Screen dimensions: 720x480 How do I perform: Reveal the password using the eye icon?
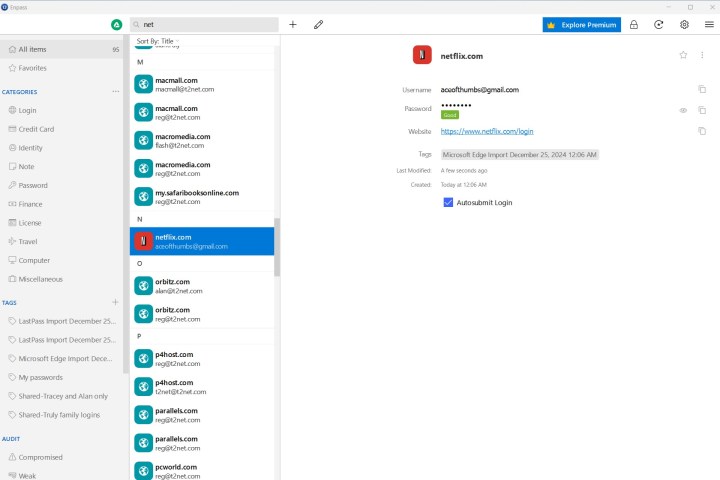click(684, 110)
